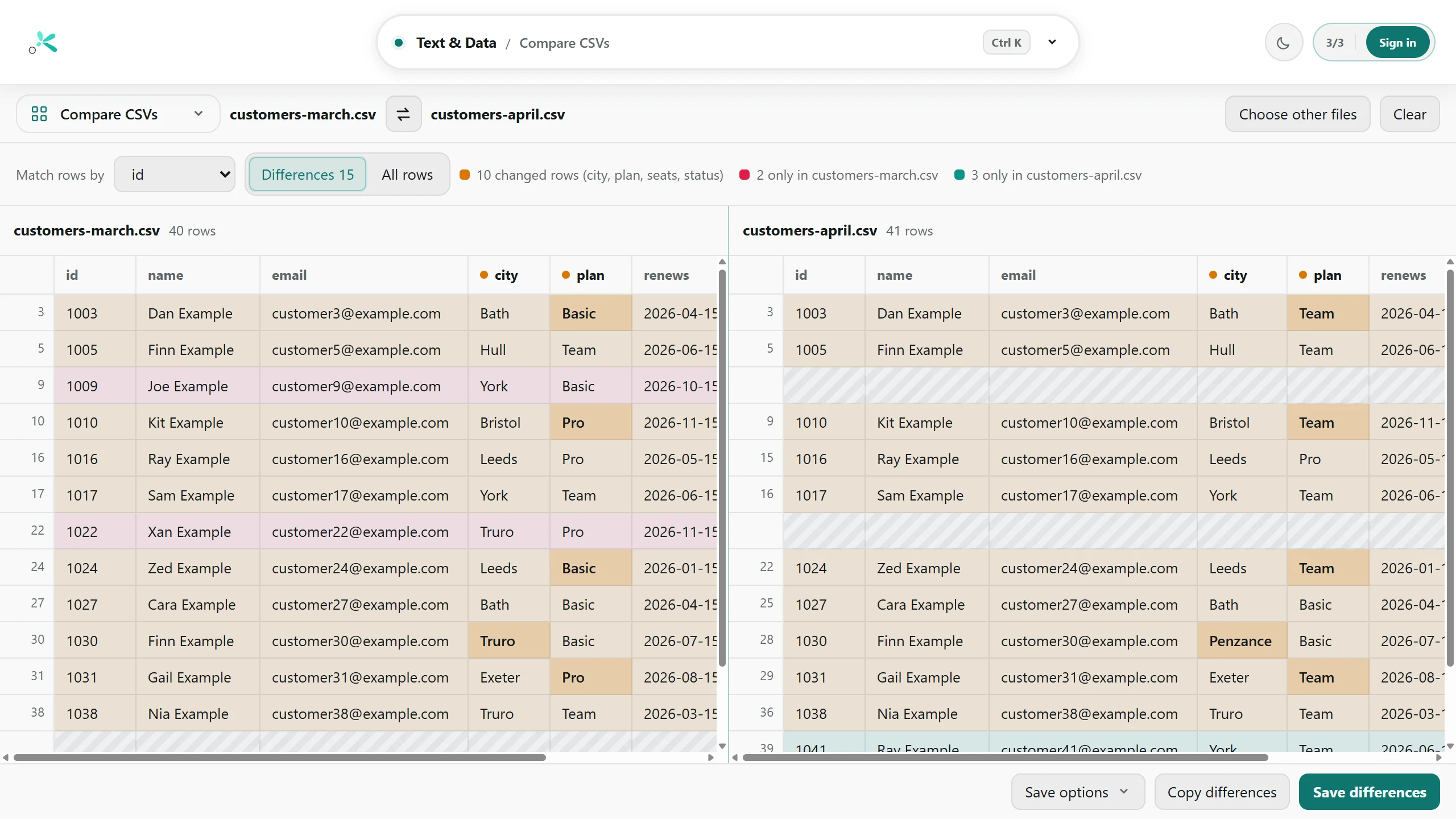Click the april table horizontal scrollbar
Screen dimensions: 1456x819
tap(1006, 758)
